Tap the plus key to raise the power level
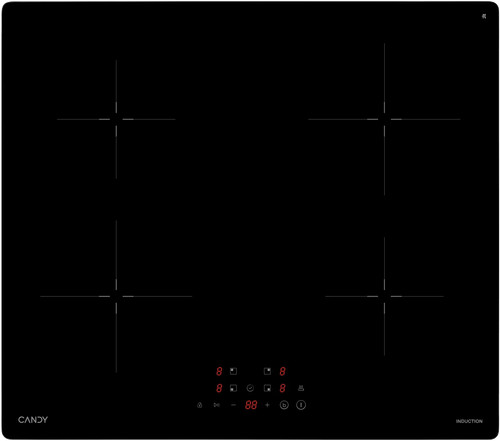The image size is (500, 441). pos(267,405)
